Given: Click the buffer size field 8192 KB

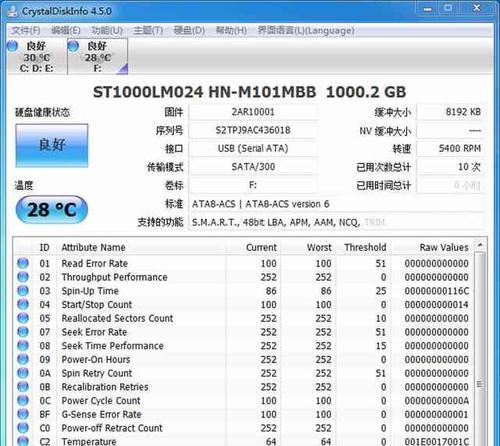Looking at the screenshot, I should click(x=450, y=112).
